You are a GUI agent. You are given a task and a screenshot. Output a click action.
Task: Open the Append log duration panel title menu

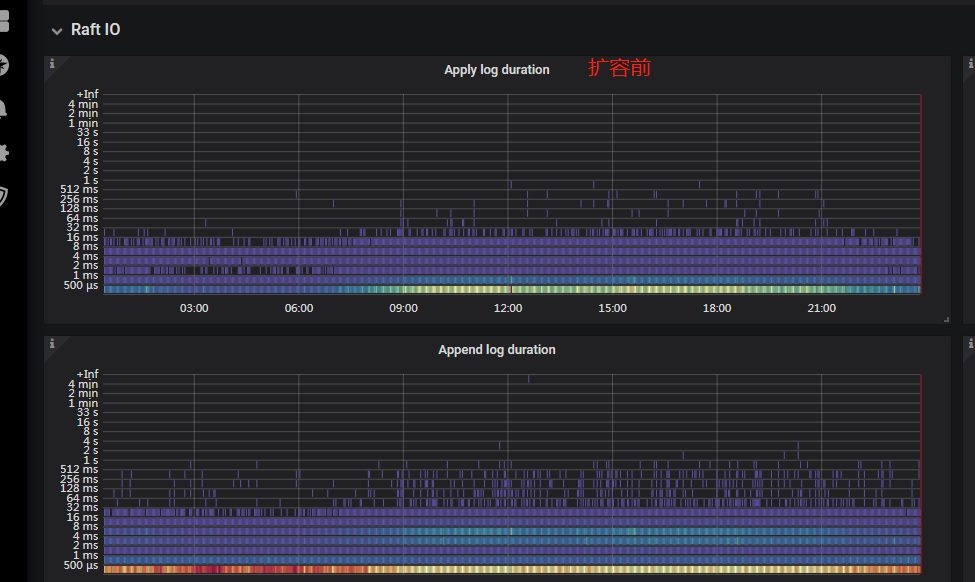tap(496, 350)
